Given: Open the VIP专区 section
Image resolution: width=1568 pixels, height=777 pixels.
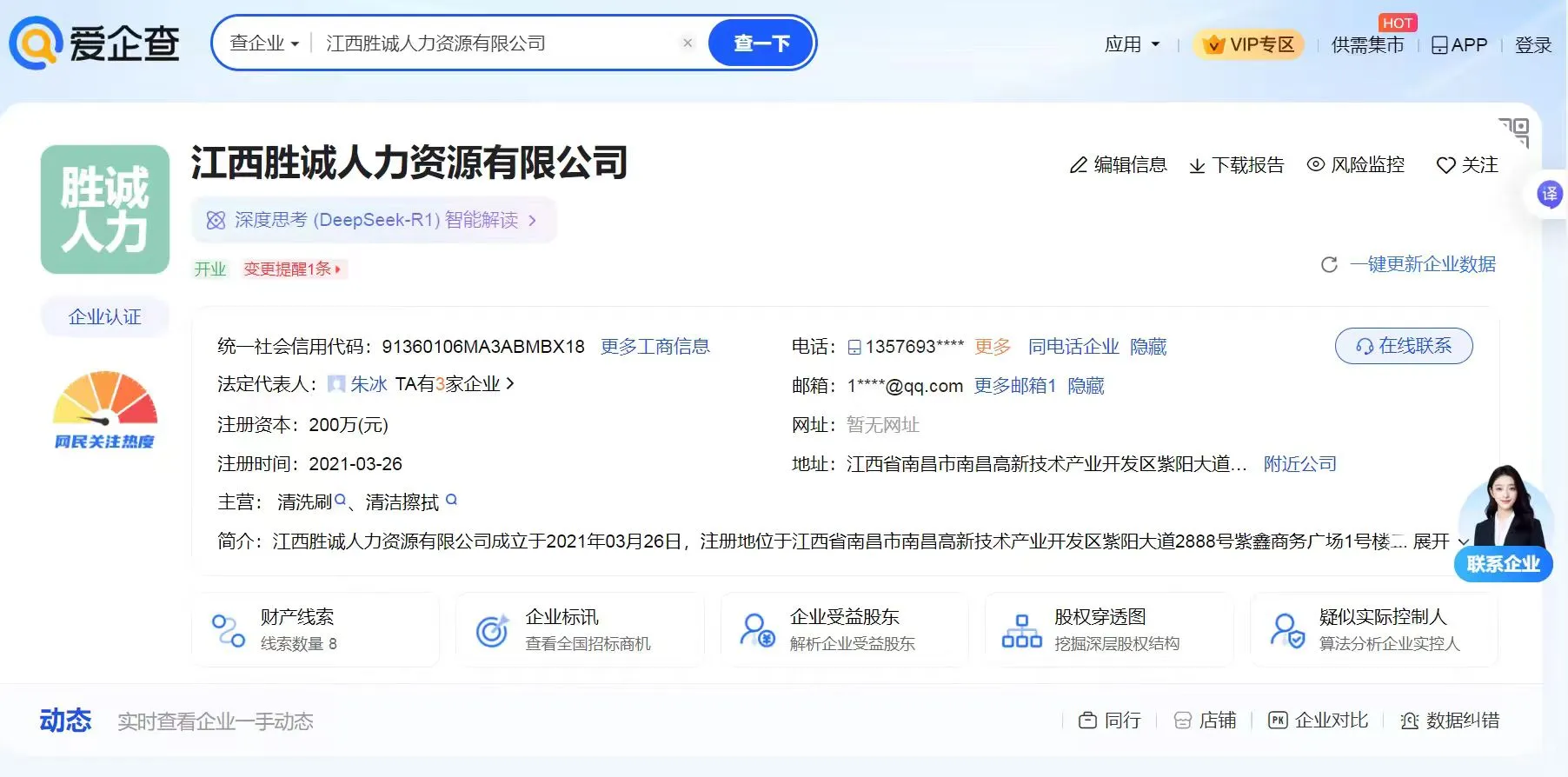Looking at the screenshot, I should [1248, 44].
